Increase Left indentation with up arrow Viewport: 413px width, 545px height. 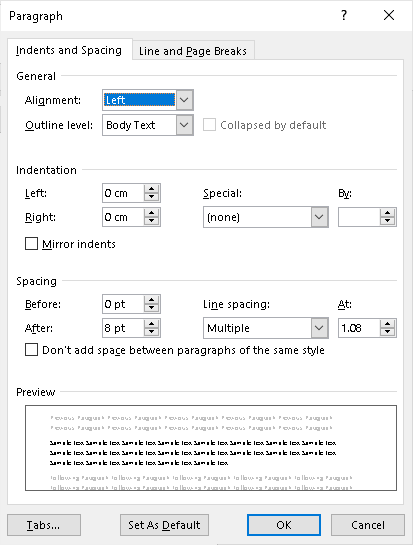152,189
